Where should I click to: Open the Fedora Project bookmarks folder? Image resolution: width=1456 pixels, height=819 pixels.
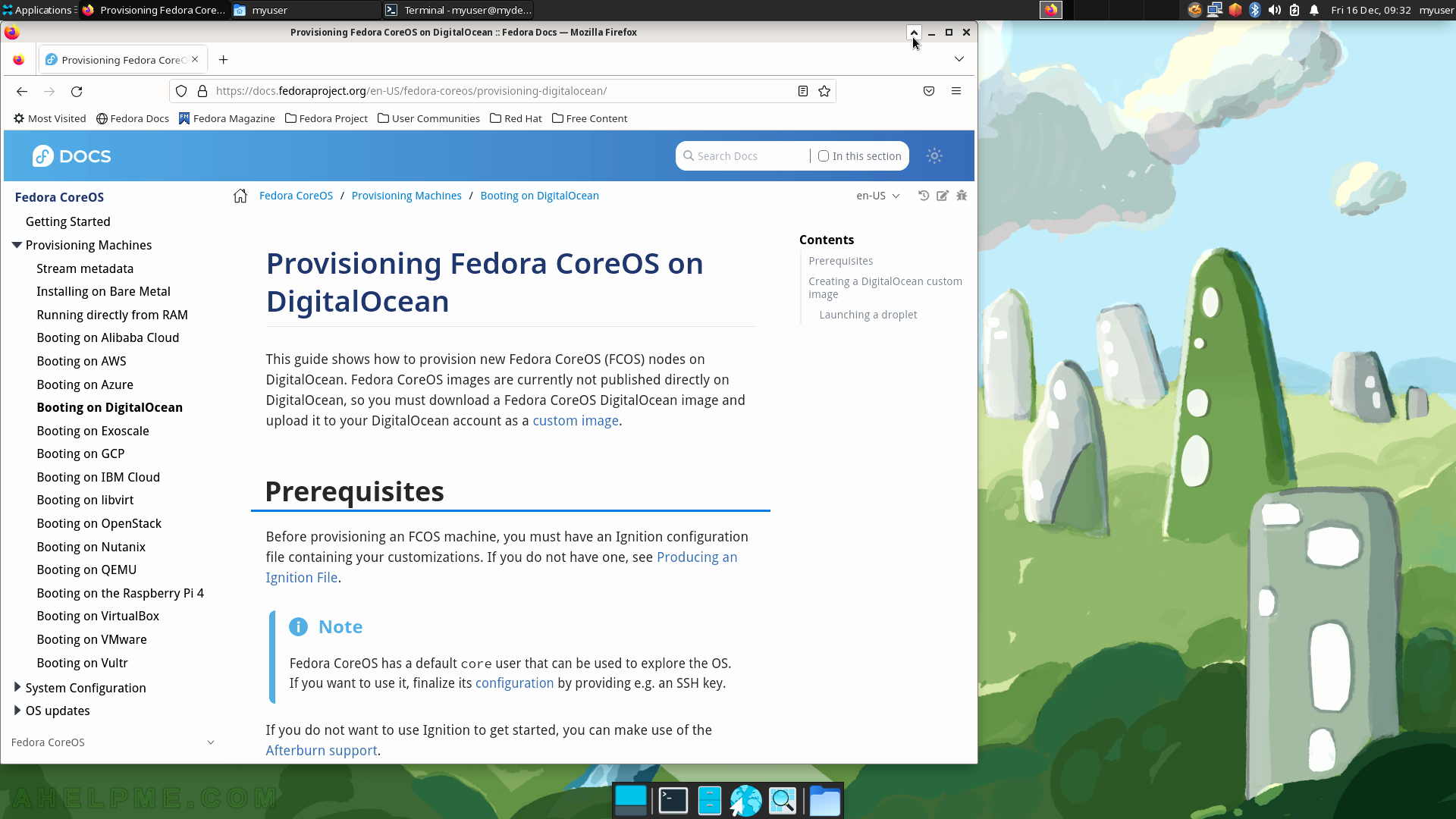(x=327, y=118)
